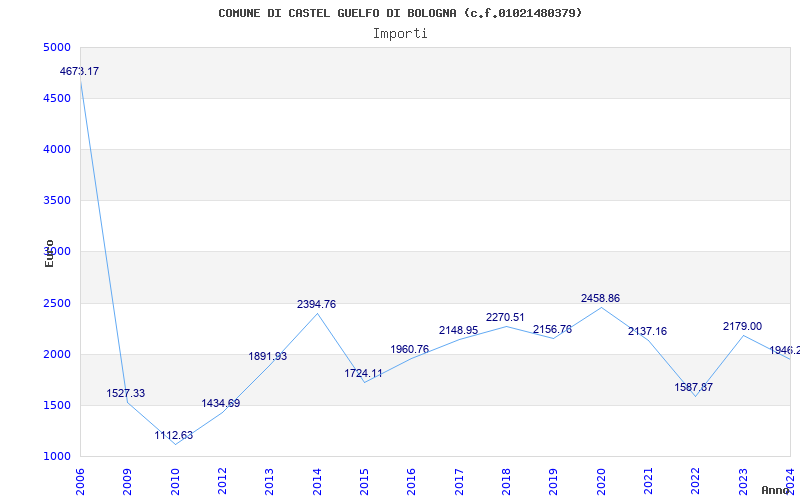Select the 4673.17 data label
The width and height of the screenshot is (800, 500).
click(x=79, y=71)
